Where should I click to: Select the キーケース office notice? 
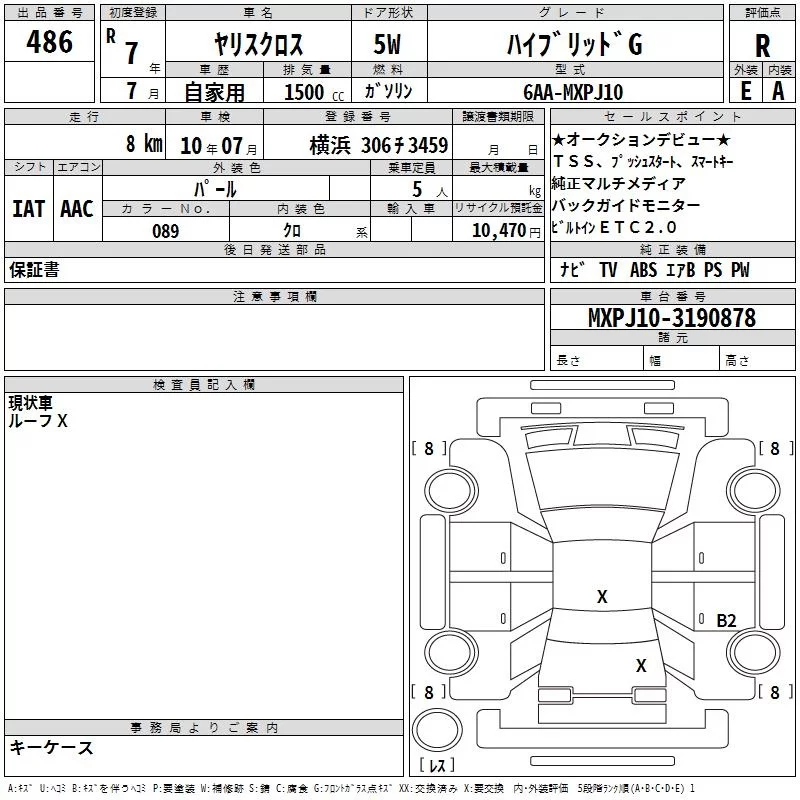click(52, 747)
